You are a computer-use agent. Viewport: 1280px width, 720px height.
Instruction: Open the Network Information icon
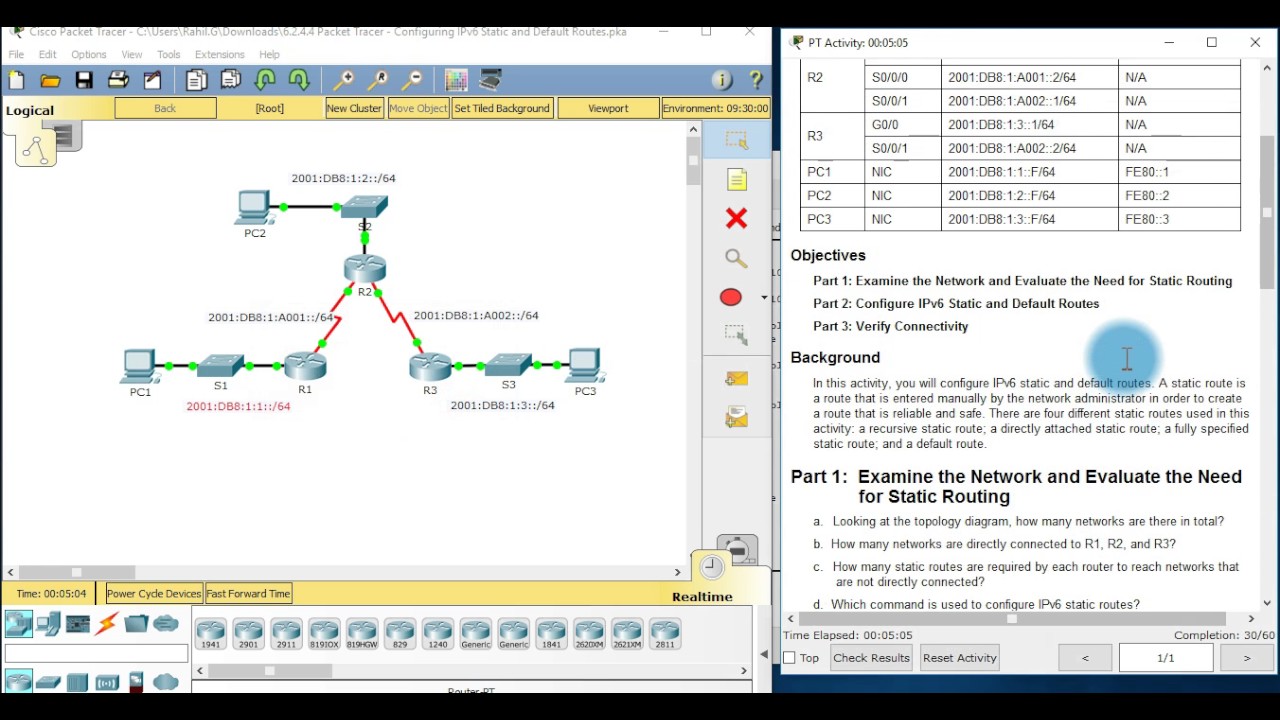coord(722,80)
